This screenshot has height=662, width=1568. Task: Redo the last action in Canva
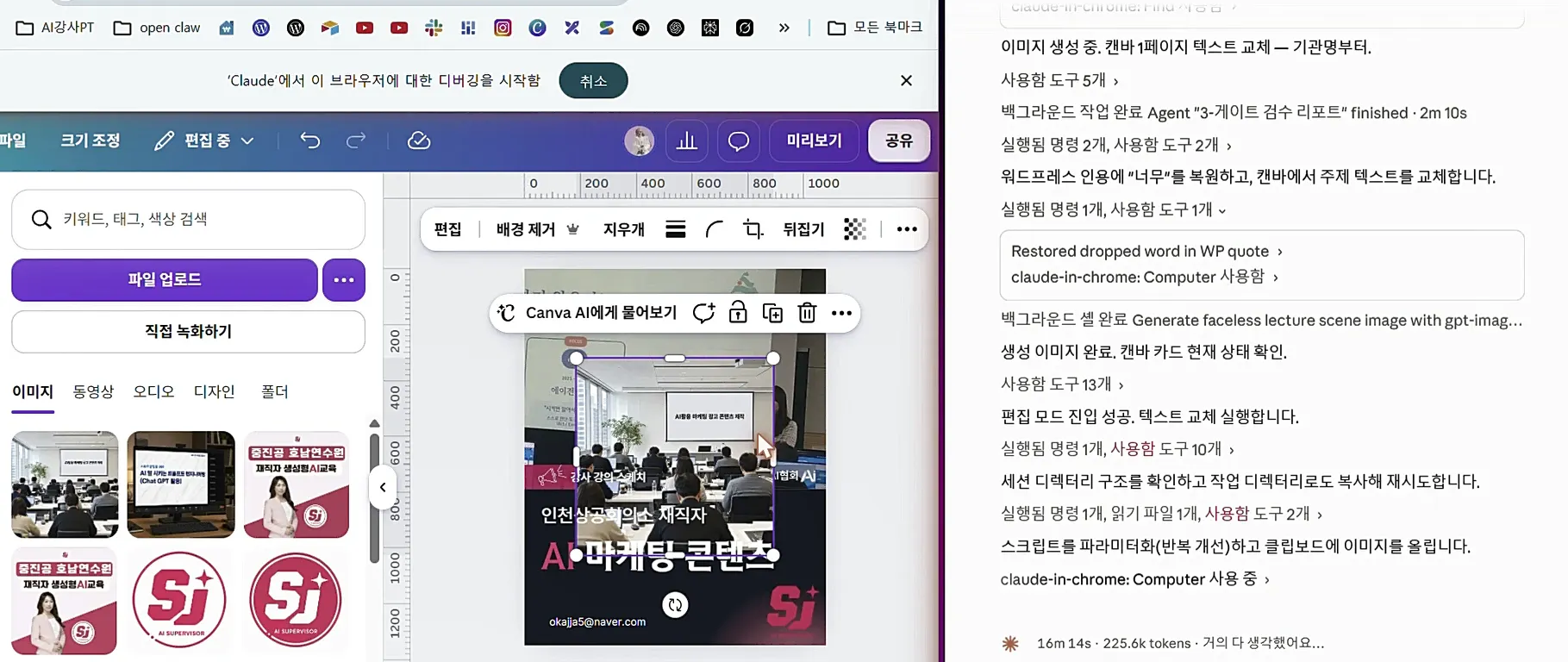[x=356, y=141]
